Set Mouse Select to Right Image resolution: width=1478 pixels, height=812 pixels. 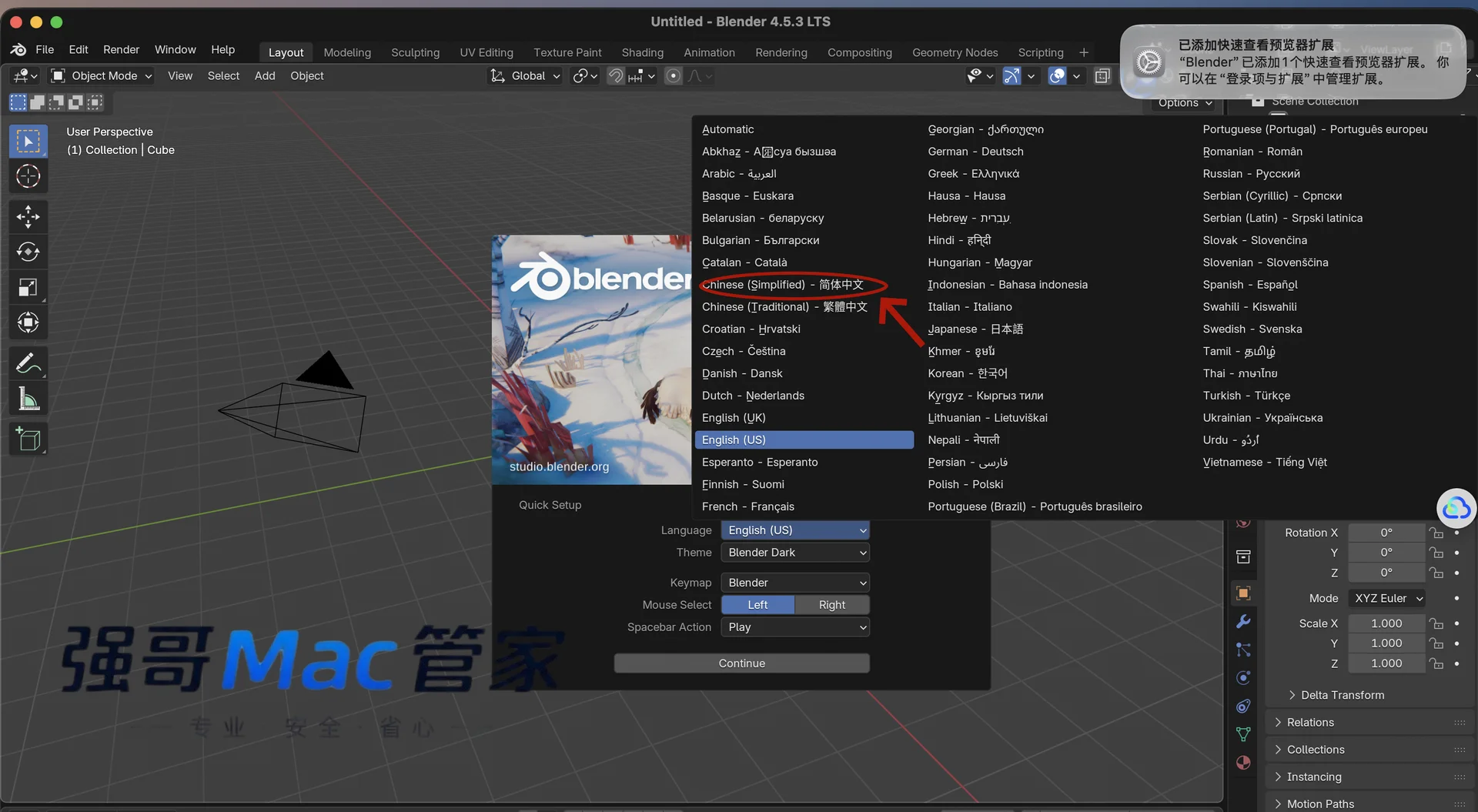tap(832, 605)
